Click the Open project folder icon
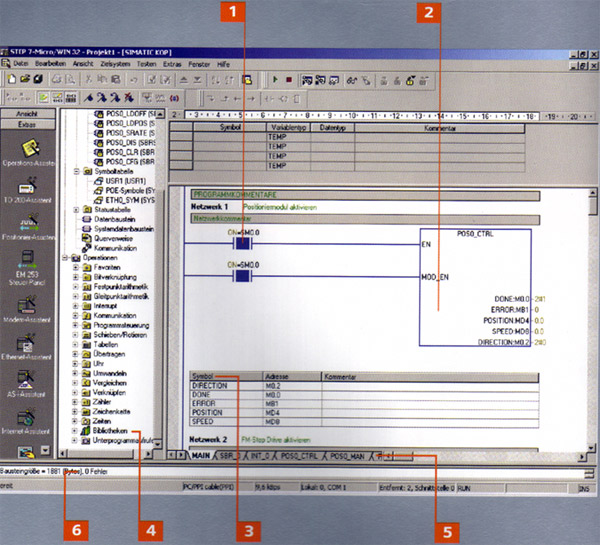This screenshot has width=600, height=545. [25, 80]
